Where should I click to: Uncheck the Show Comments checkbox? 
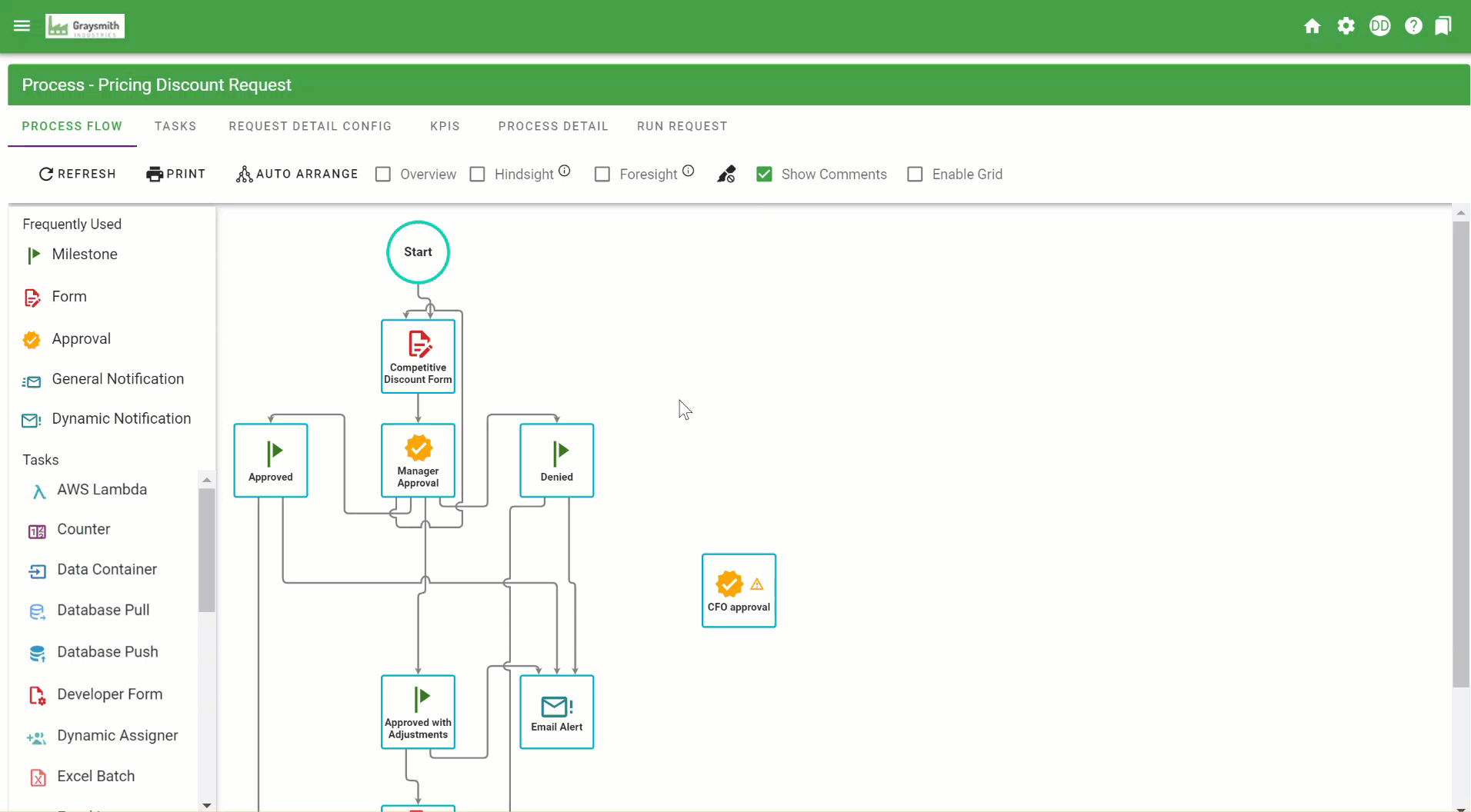click(x=764, y=175)
